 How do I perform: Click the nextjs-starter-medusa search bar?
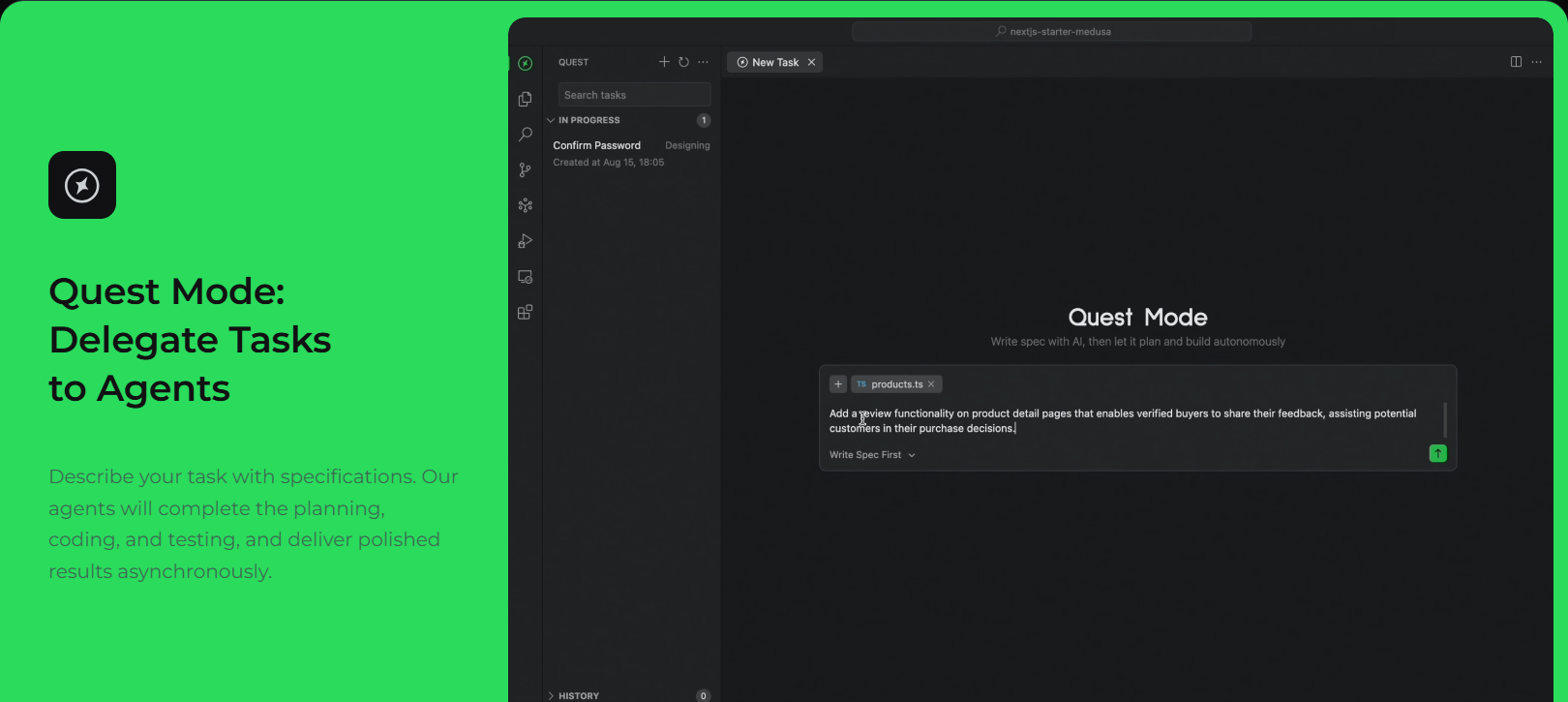click(1052, 32)
